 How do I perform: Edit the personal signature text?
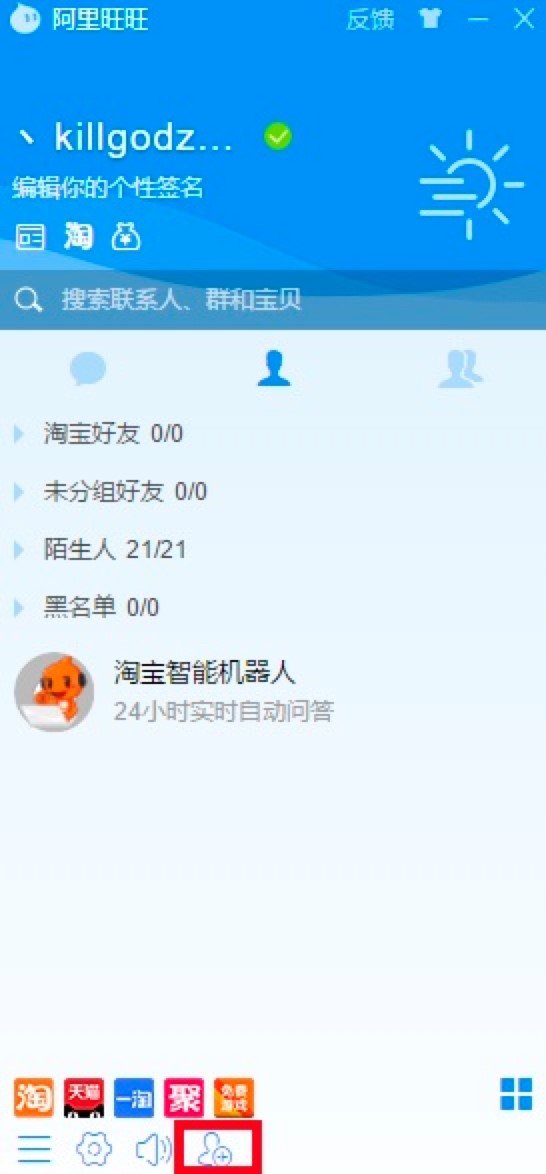pos(108,187)
